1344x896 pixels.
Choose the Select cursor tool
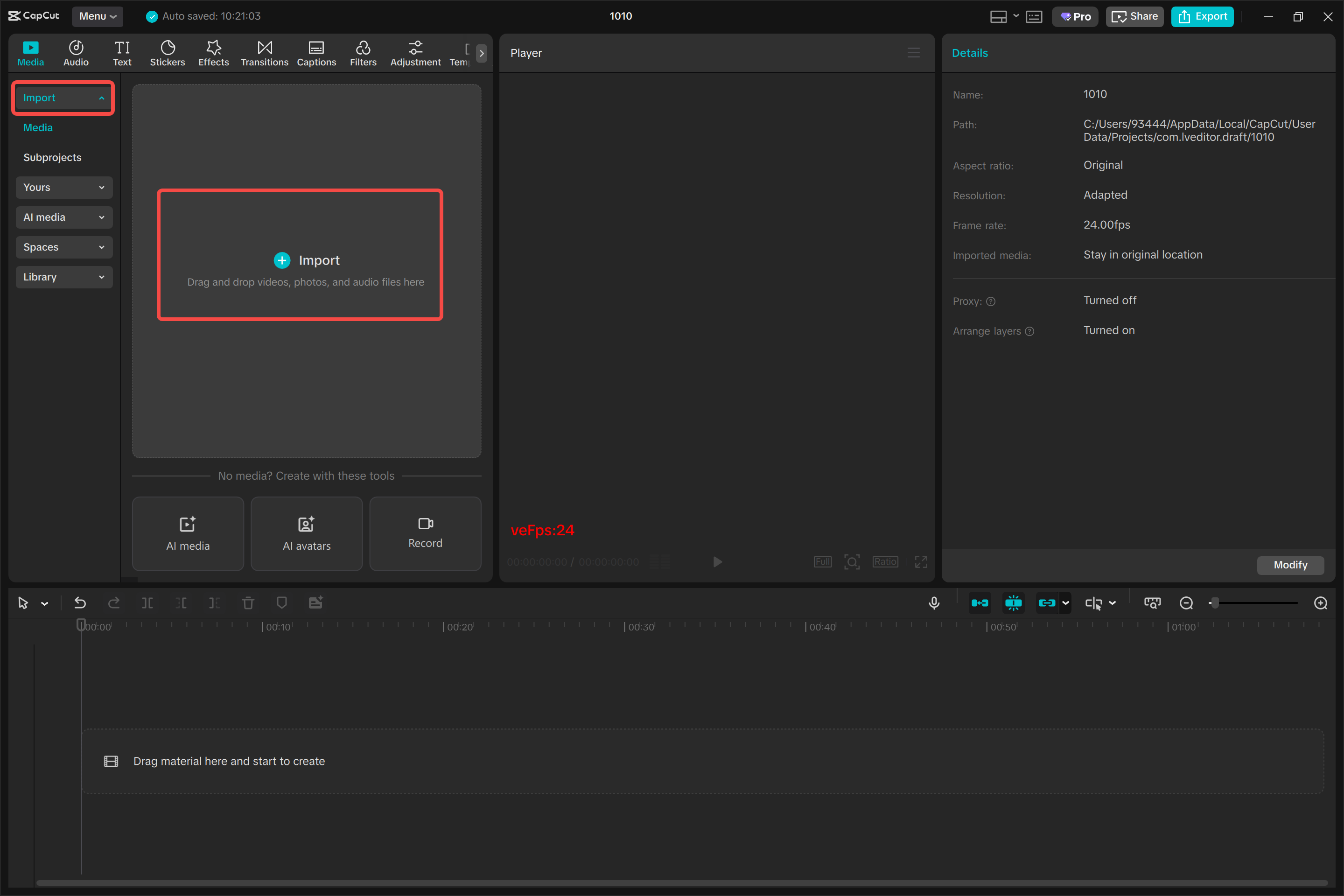(23, 603)
